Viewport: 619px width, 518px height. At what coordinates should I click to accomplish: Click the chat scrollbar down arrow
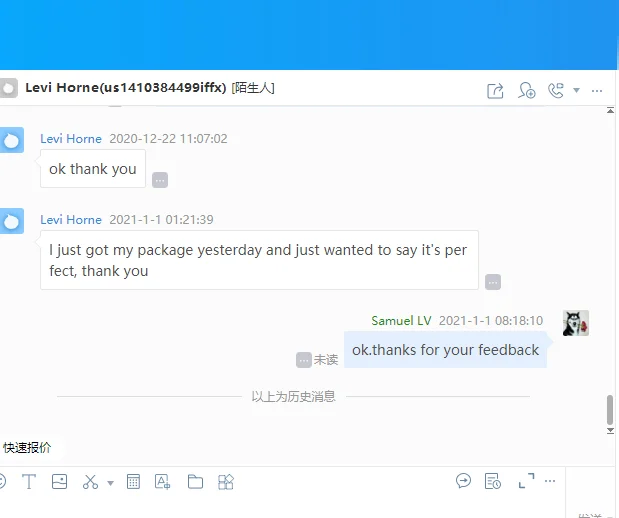point(610,430)
